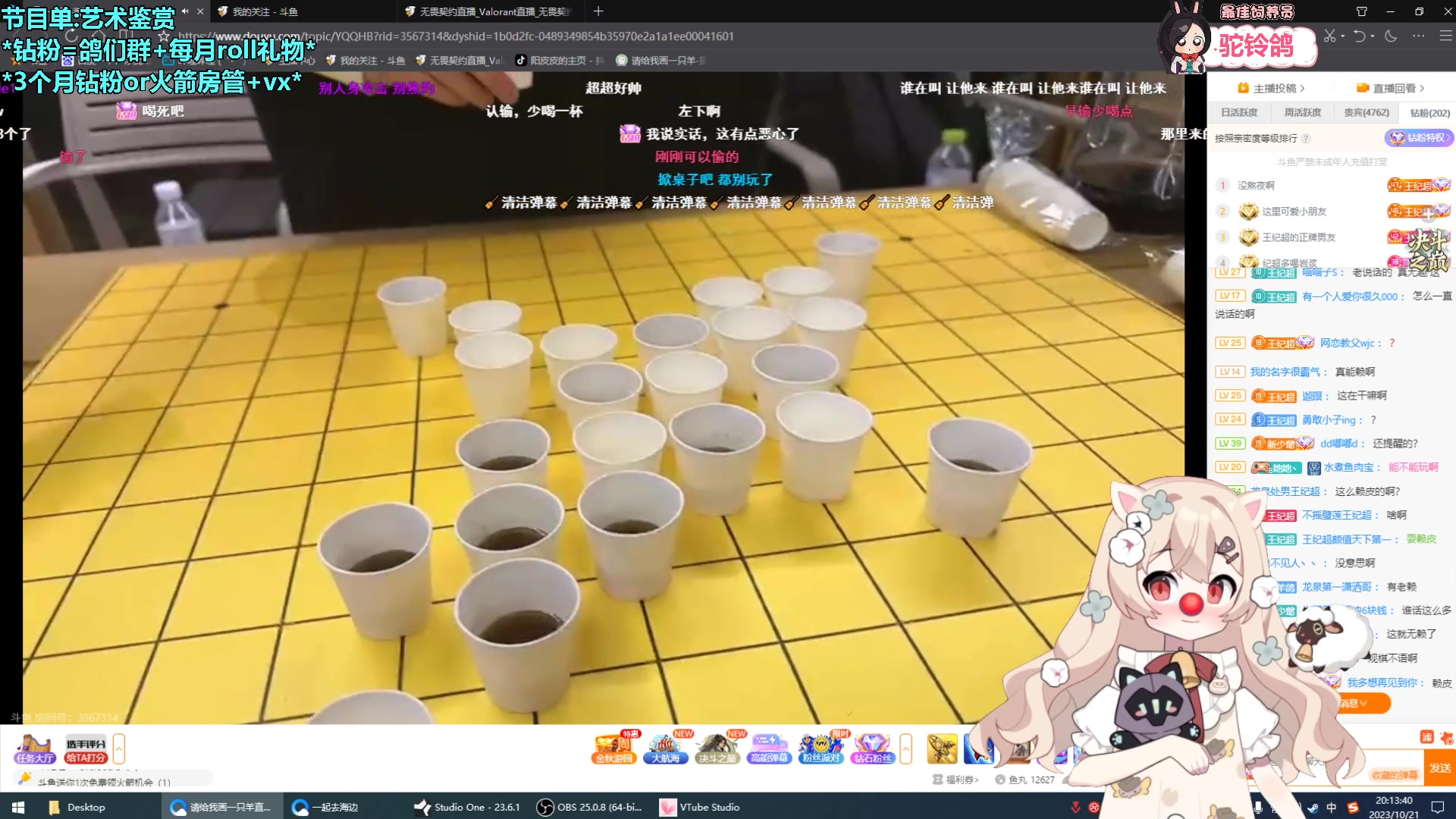Click the 收藏的弹幕 saved danmaku button

tap(1395, 775)
